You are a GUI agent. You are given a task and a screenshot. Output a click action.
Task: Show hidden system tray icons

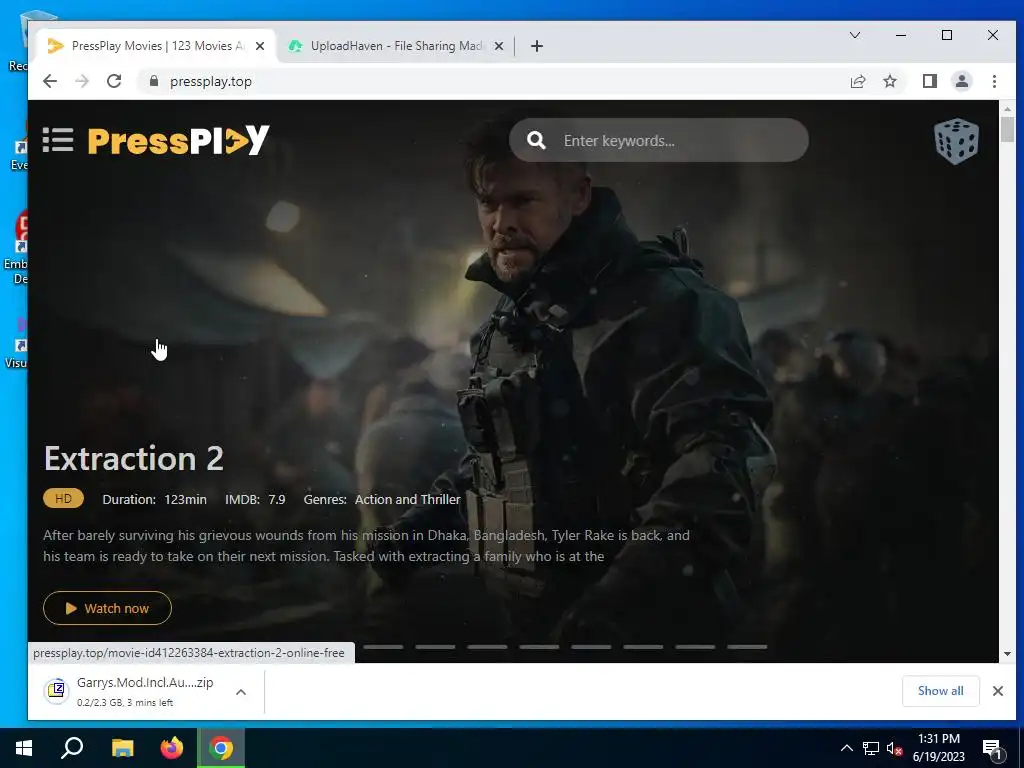point(846,748)
